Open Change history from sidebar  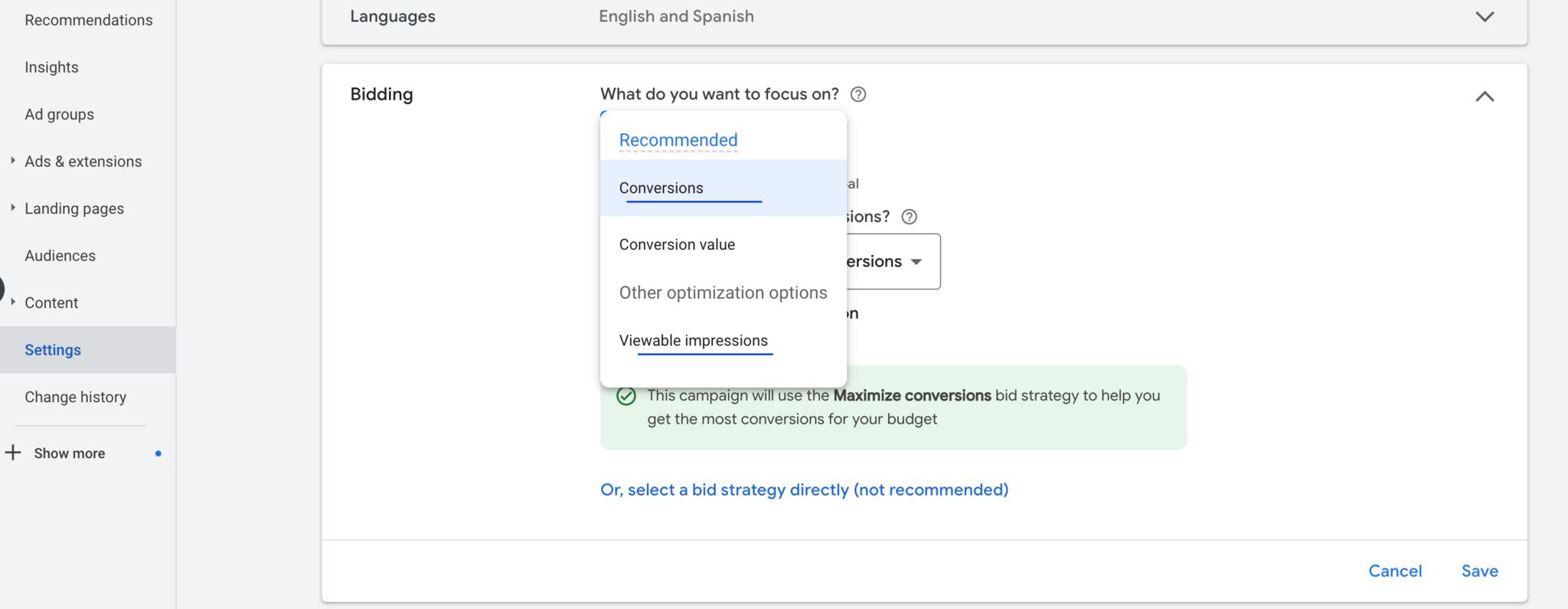75,397
